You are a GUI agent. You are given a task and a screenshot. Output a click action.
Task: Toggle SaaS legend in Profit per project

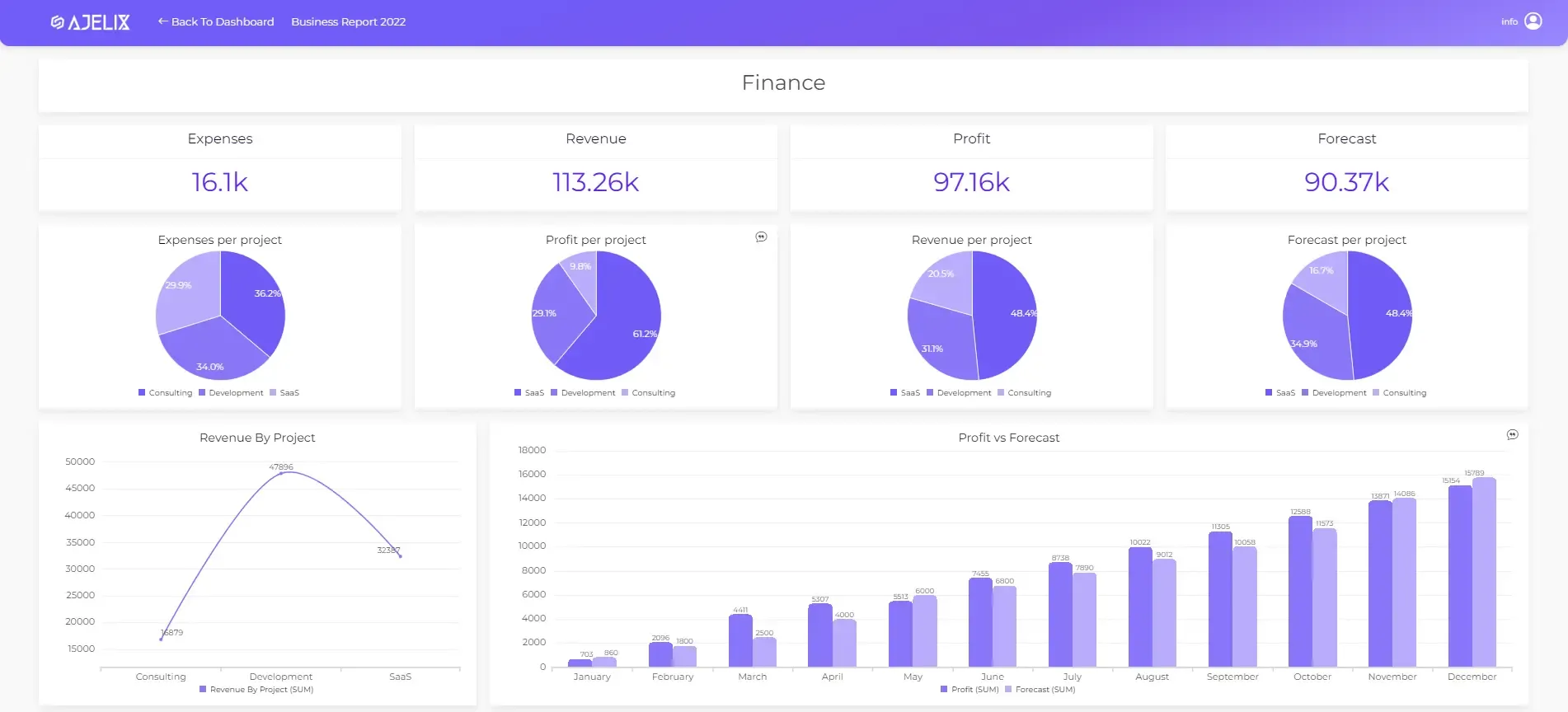tap(529, 393)
